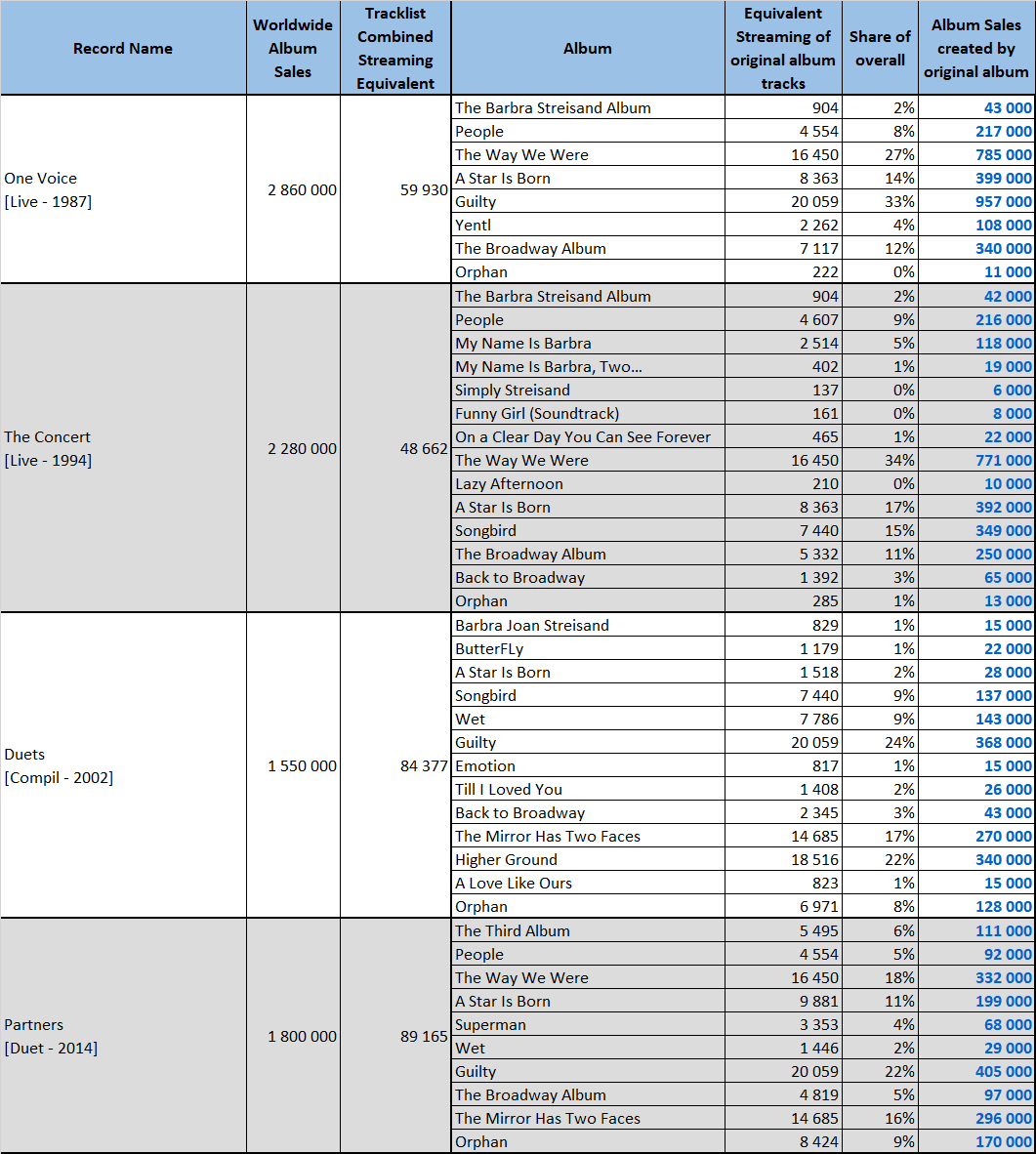
Task: Click album sales value 6 000
Action: [976, 391]
